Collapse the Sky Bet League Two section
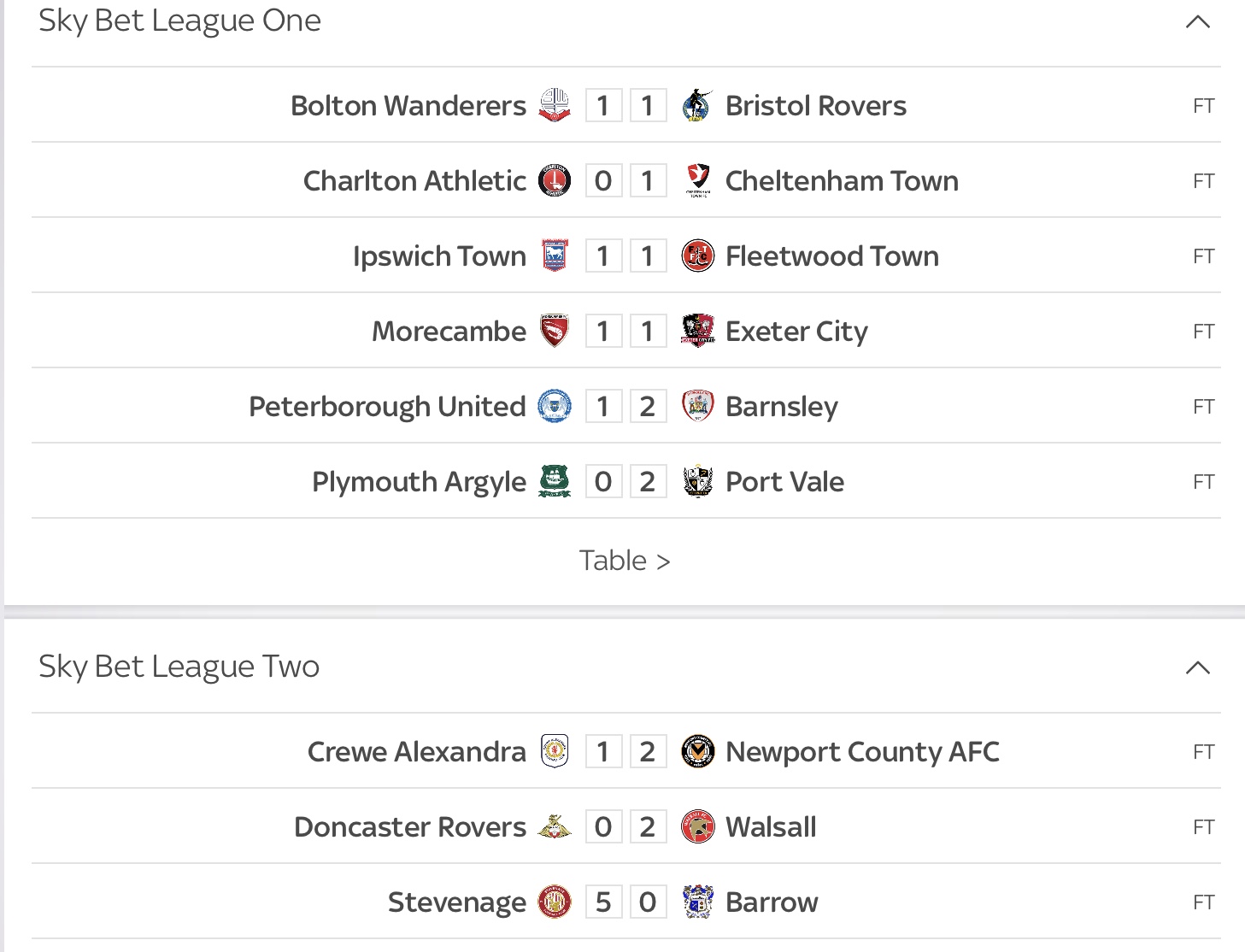The height and width of the screenshot is (952, 1245). (1198, 667)
